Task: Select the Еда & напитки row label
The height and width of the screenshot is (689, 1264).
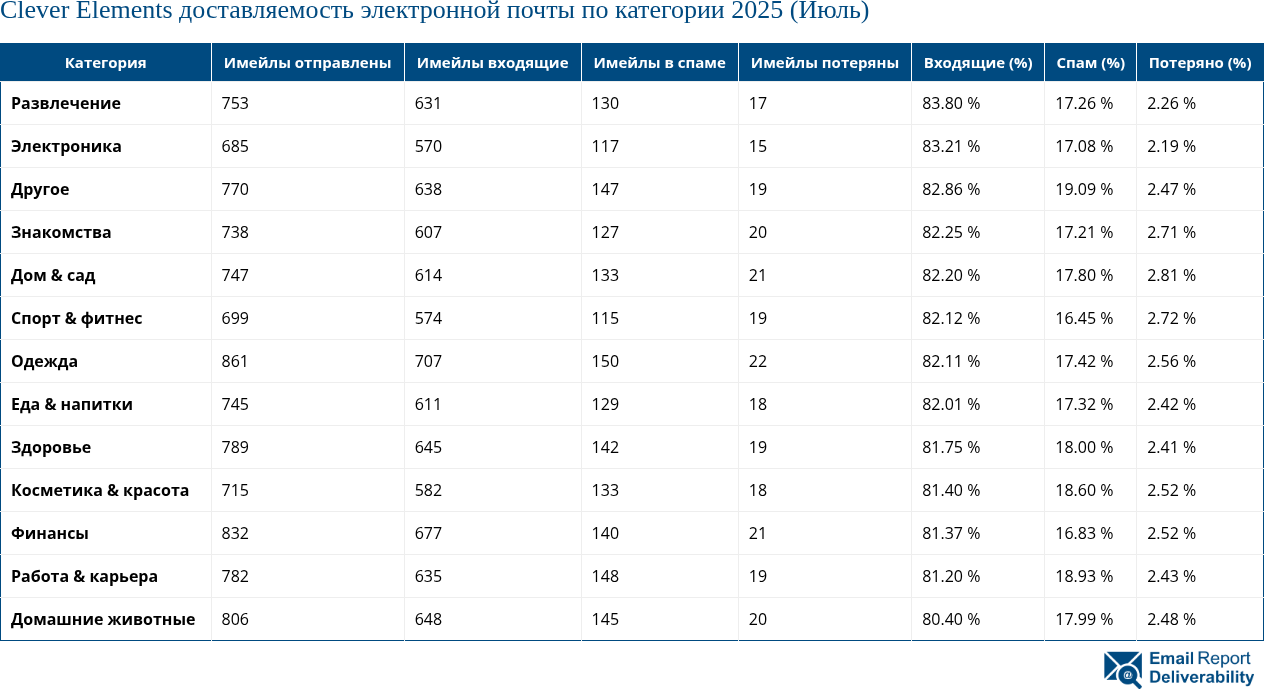Action: (72, 404)
